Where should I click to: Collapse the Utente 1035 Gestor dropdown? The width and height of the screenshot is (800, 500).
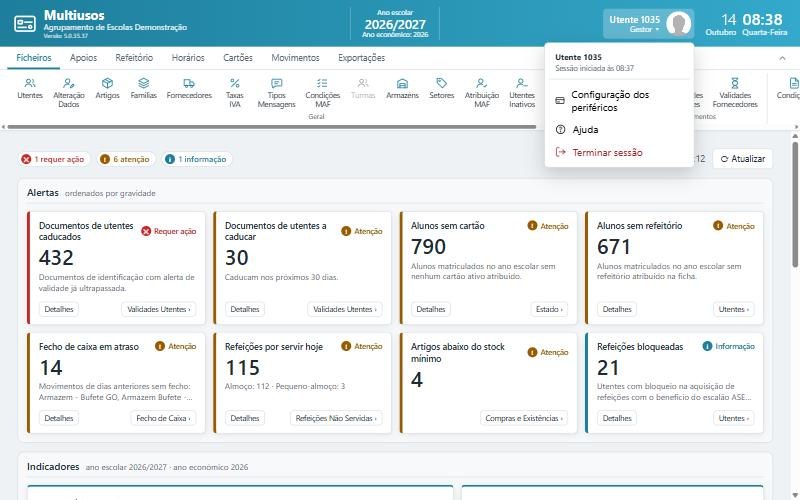(x=648, y=23)
